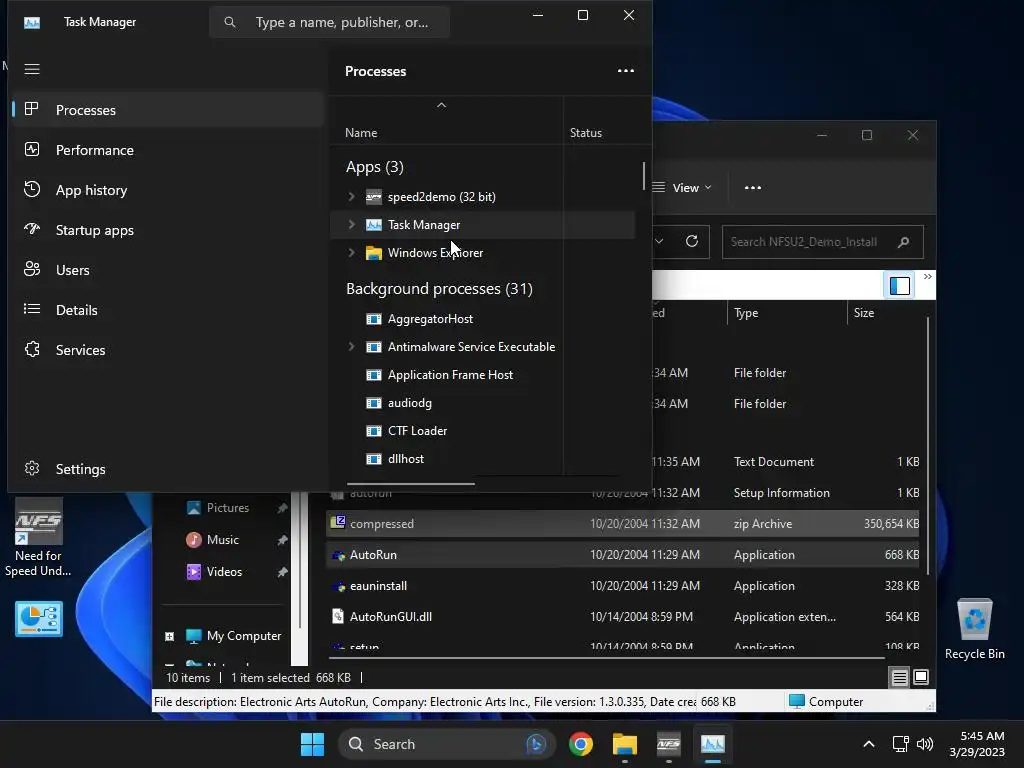
Task: Click the Recycle Bin desktop icon
Action: tap(974, 630)
